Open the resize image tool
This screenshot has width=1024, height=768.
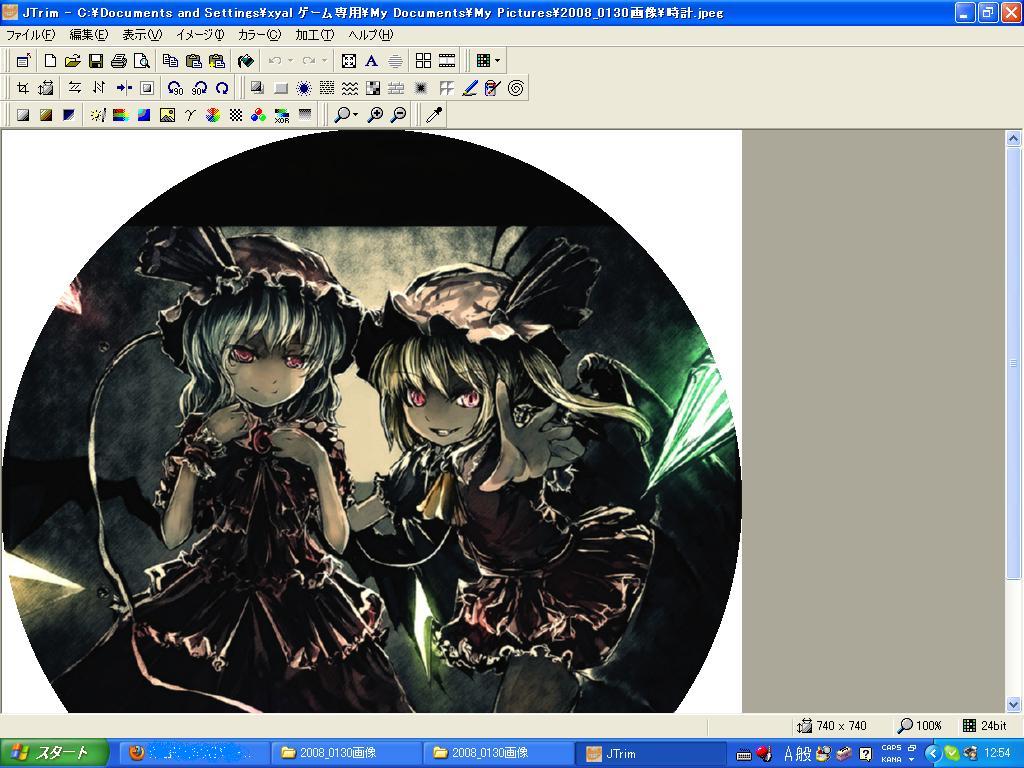(46, 88)
